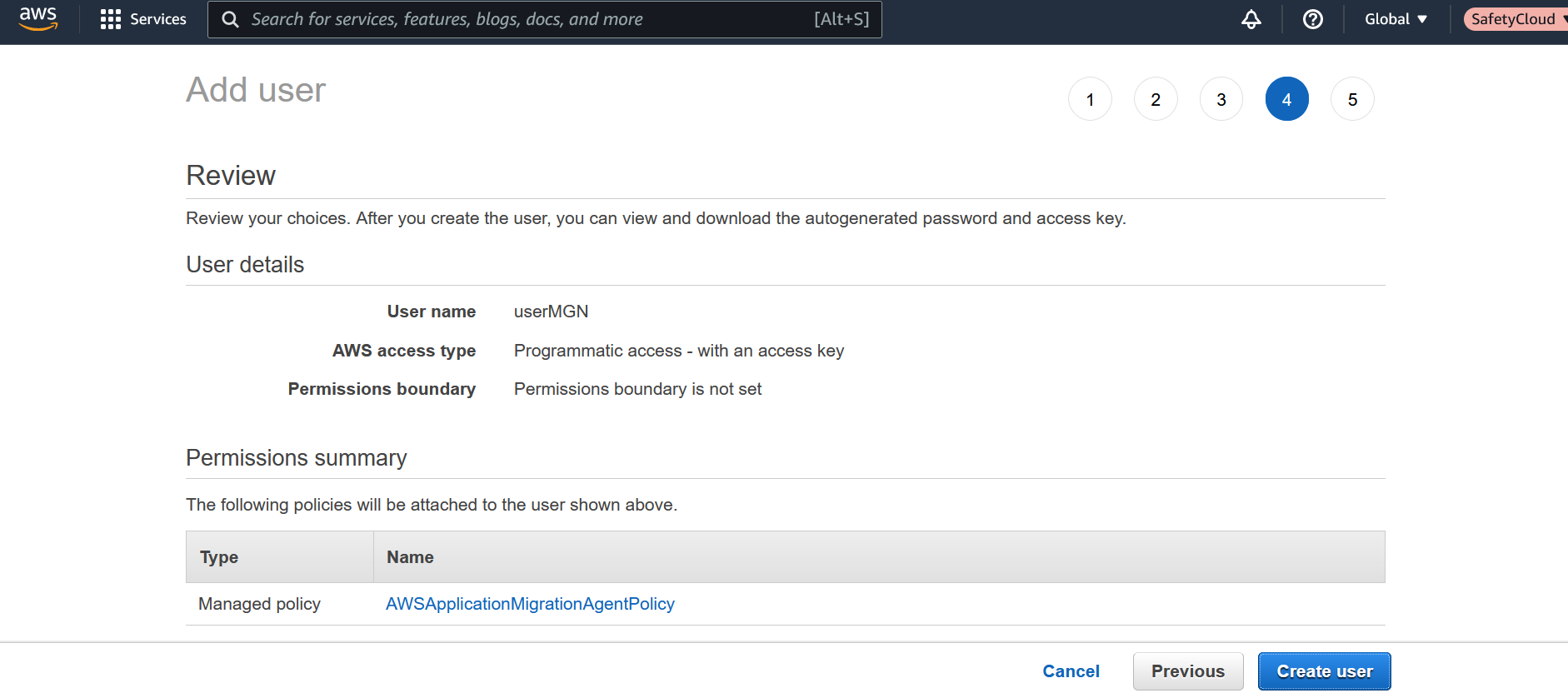Click the Services menu label
1568x693 pixels.
tap(158, 19)
